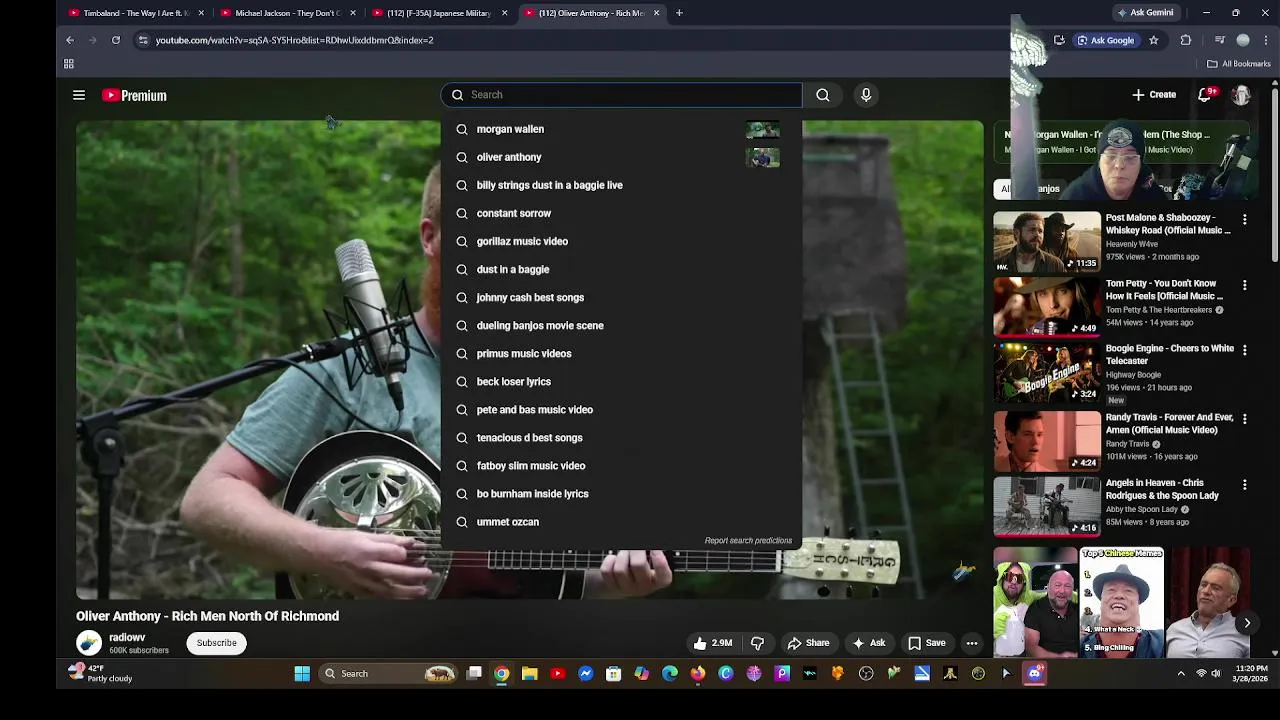Open the YouTube guide hamburger menu

coord(79,95)
